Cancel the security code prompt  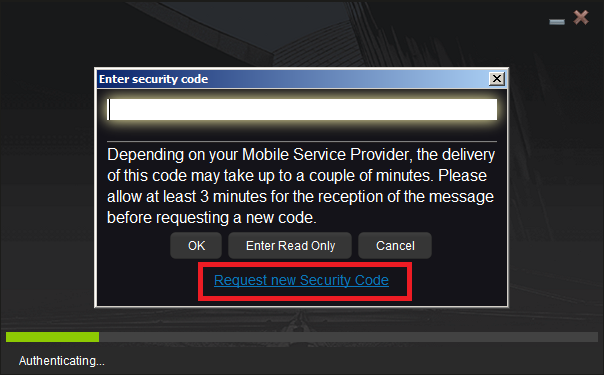[x=395, y=246]
